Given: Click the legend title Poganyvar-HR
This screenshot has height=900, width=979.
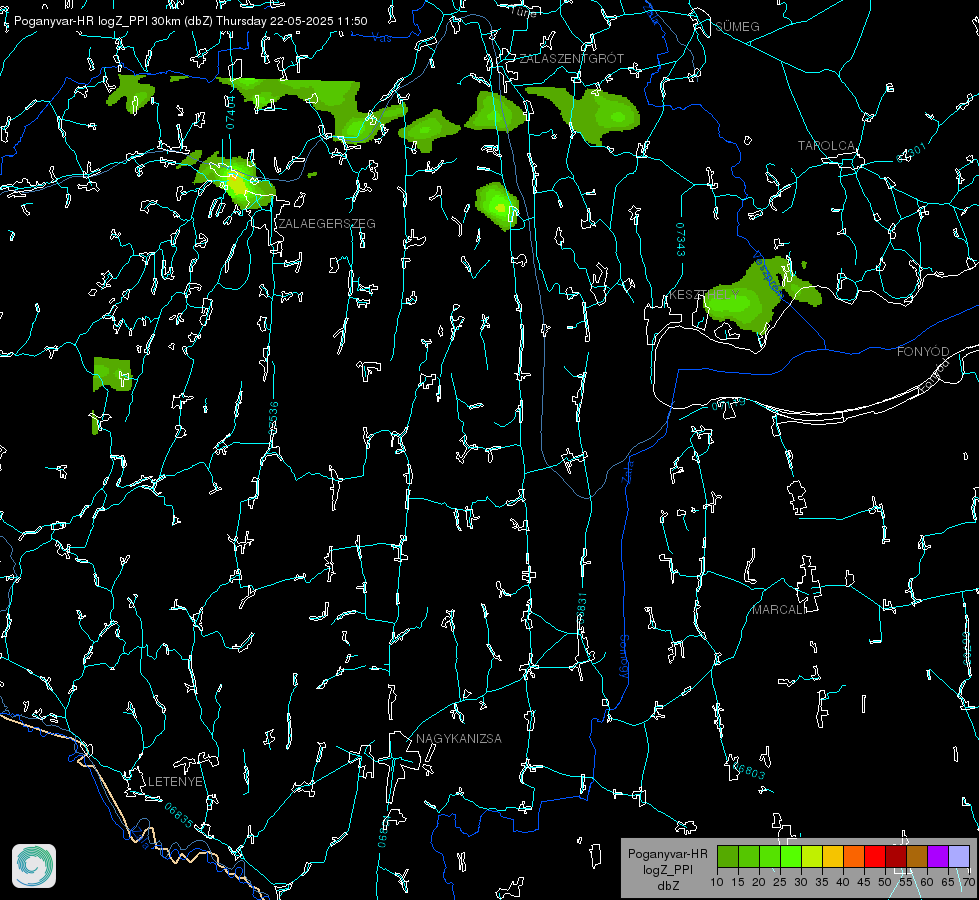Looking at the screenshot, I should click(x=667, y=853).
